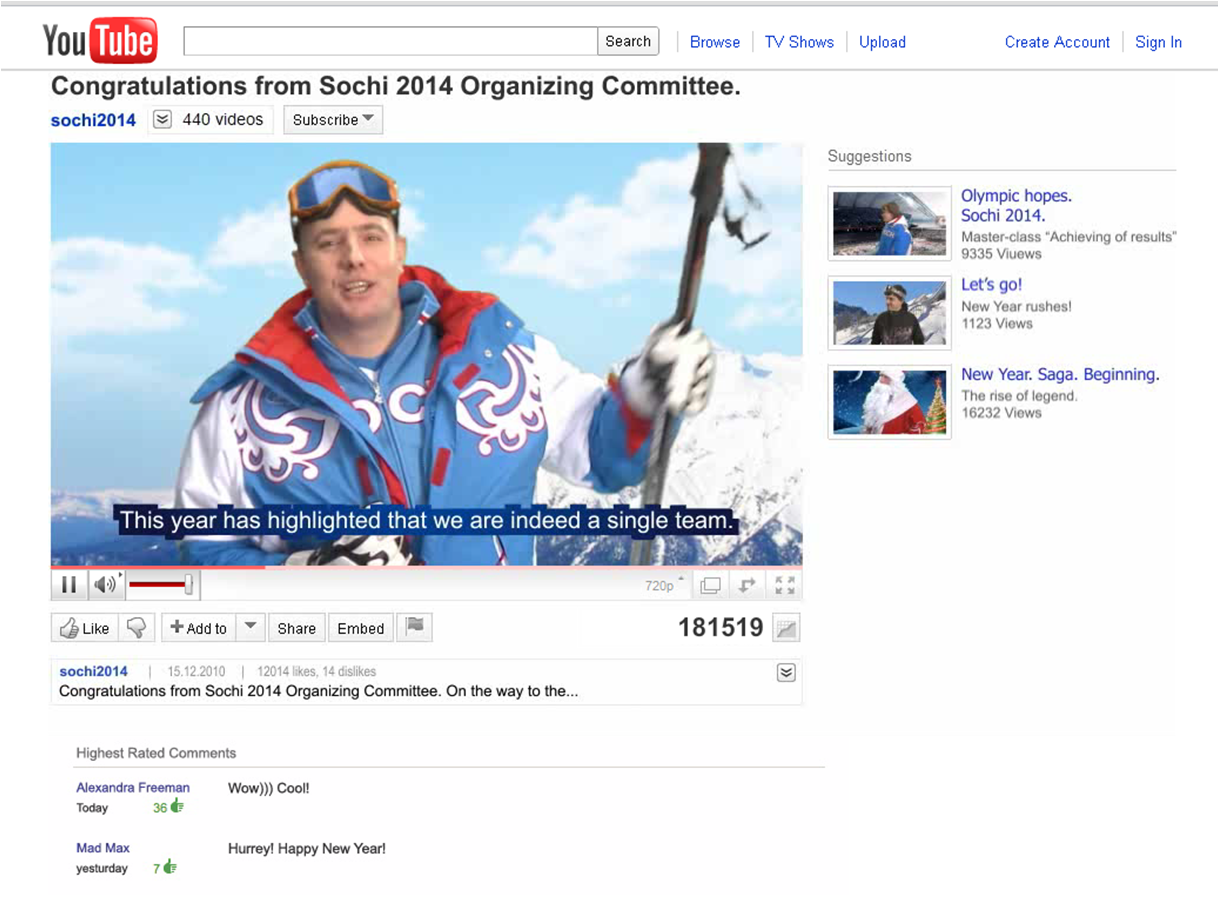Click the 'Hurrey! Happy New Year!' comment
This screenshot has height=900, width=1219.
coord(307,848)
